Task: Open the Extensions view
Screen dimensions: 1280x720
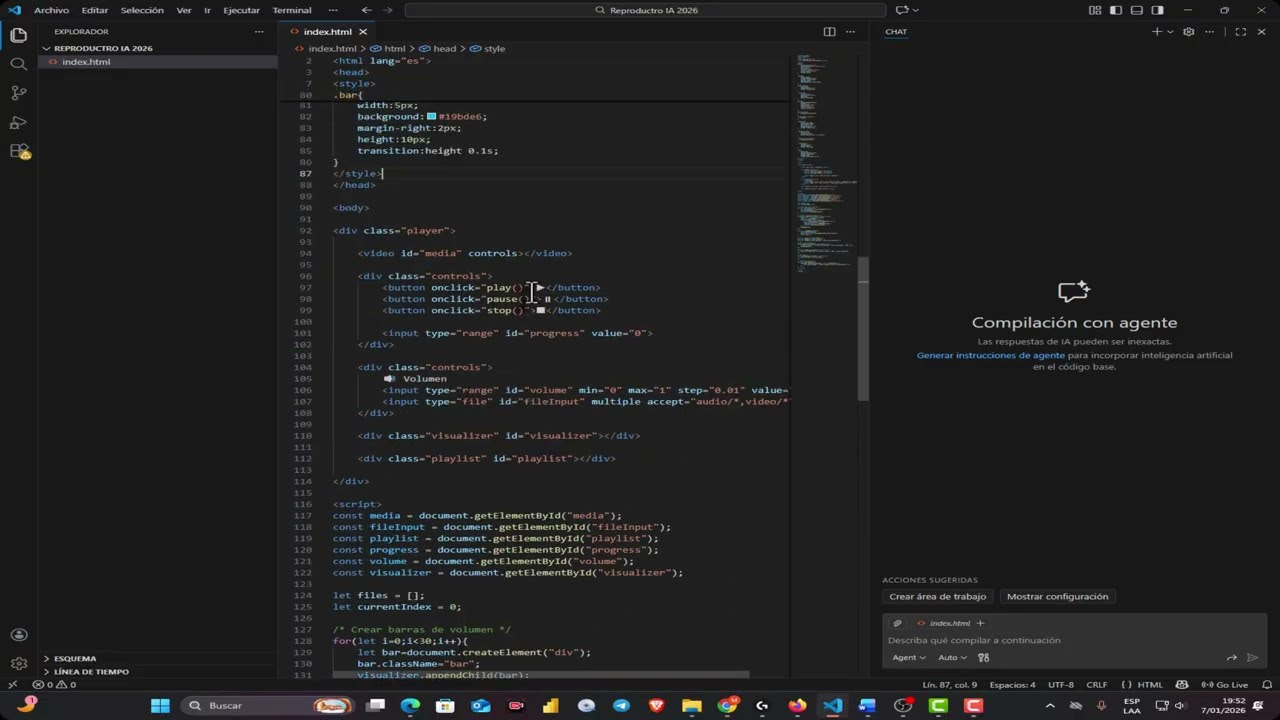Action: [18, 151]
